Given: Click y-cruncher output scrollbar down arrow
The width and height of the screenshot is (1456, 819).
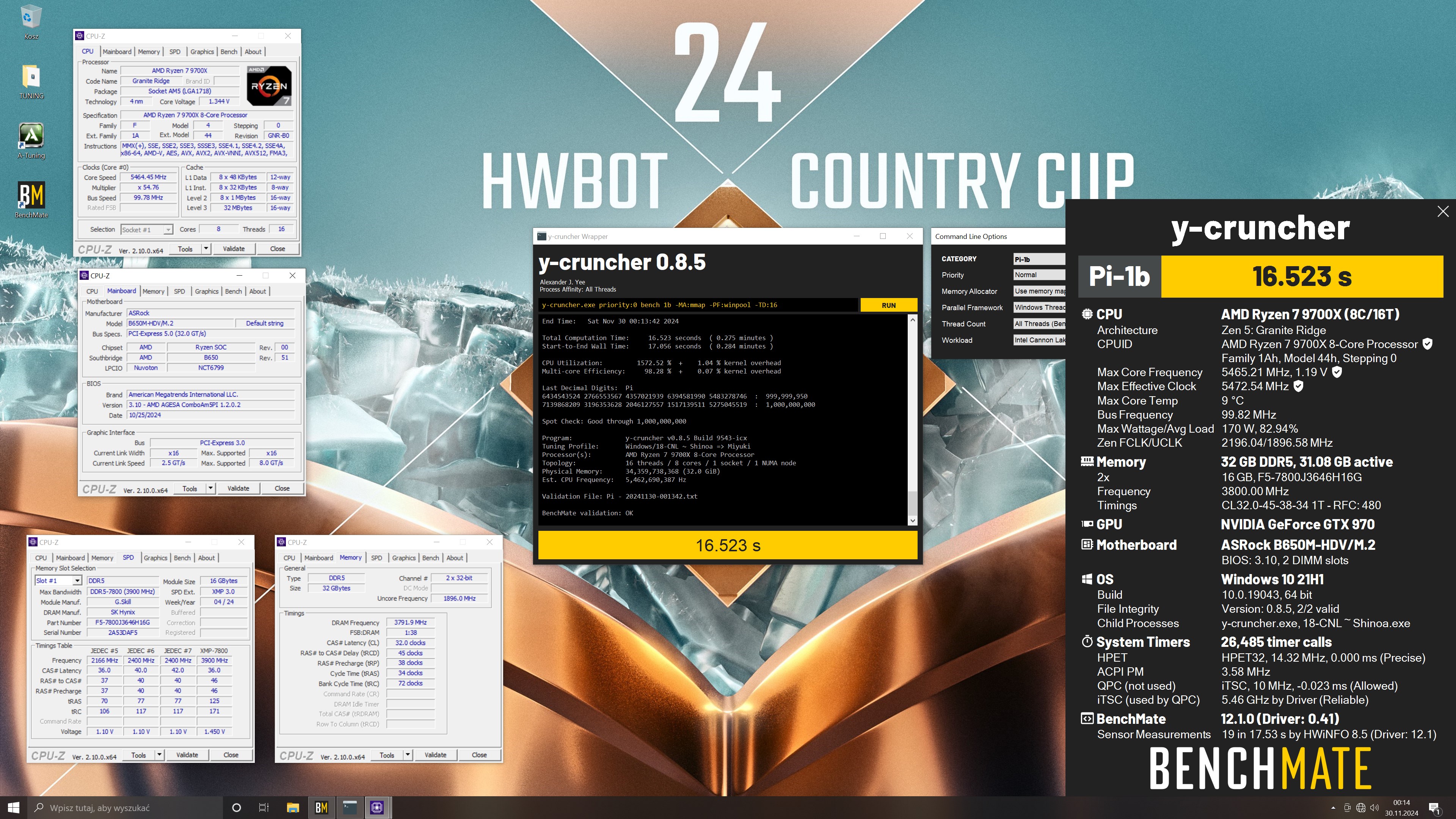Looking at the screenshot, I should [x=912, y=520].
